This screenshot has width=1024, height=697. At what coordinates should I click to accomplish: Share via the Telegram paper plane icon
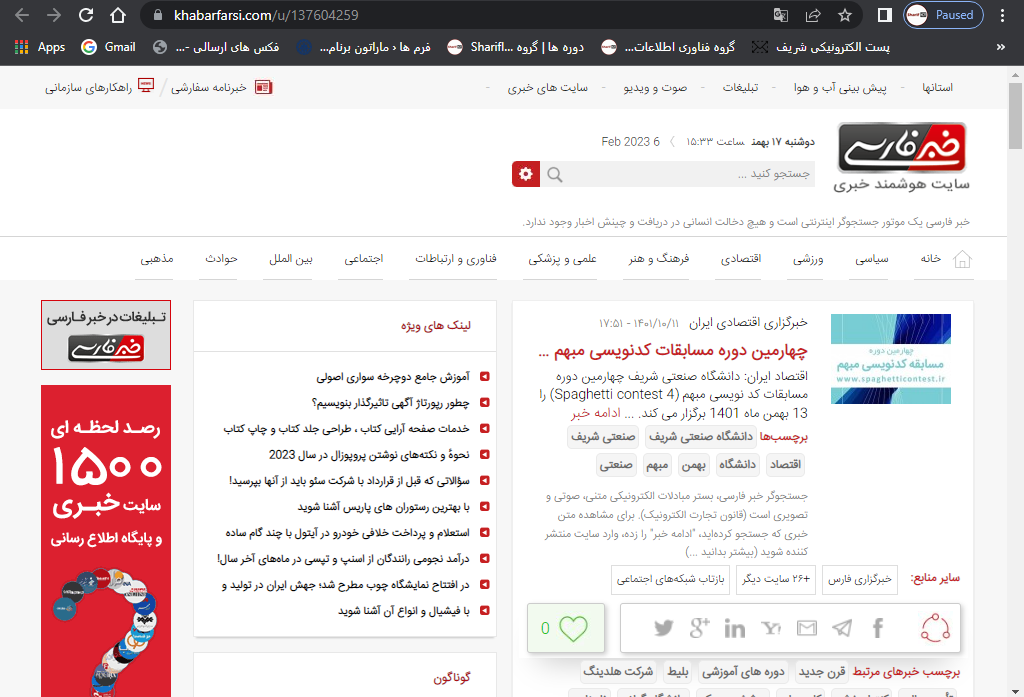point(842,628)
